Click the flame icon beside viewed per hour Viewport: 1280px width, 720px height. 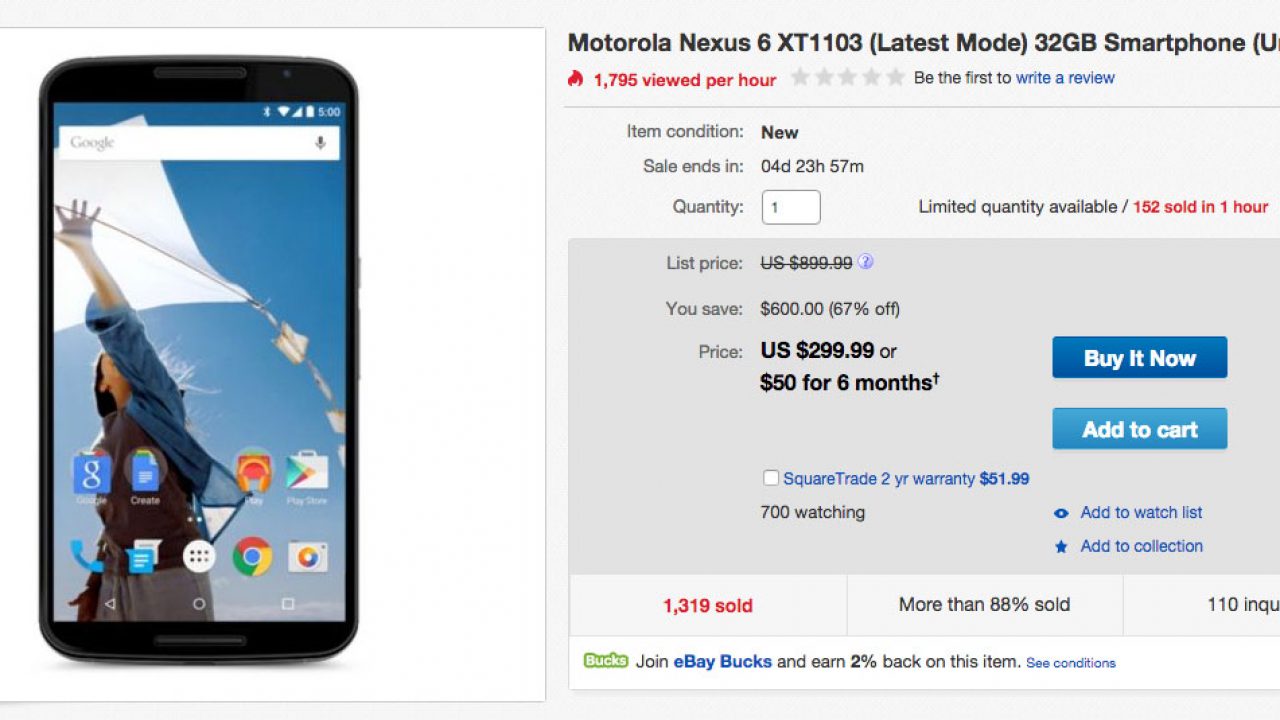tap(575, 78)
